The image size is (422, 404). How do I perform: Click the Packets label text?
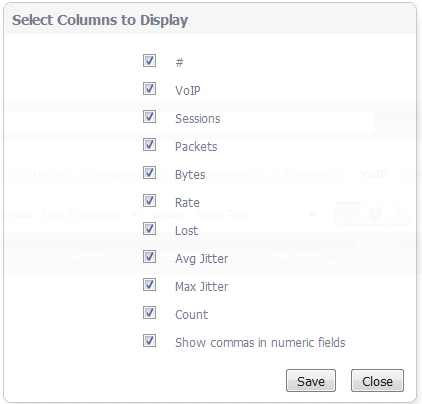196,147
